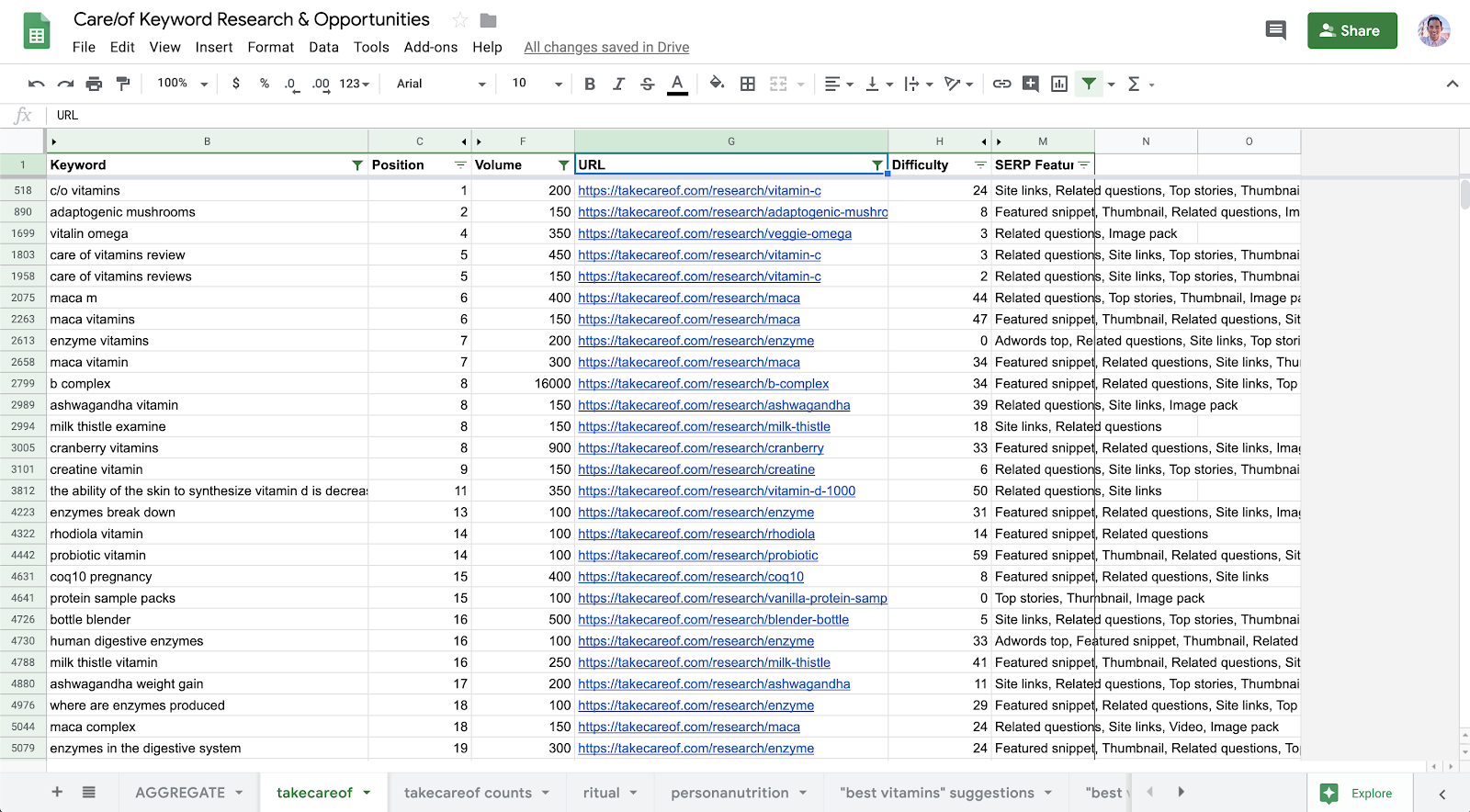Open the vertical align dropdown
Screen dimensions: 1470x812
(879, 84)
